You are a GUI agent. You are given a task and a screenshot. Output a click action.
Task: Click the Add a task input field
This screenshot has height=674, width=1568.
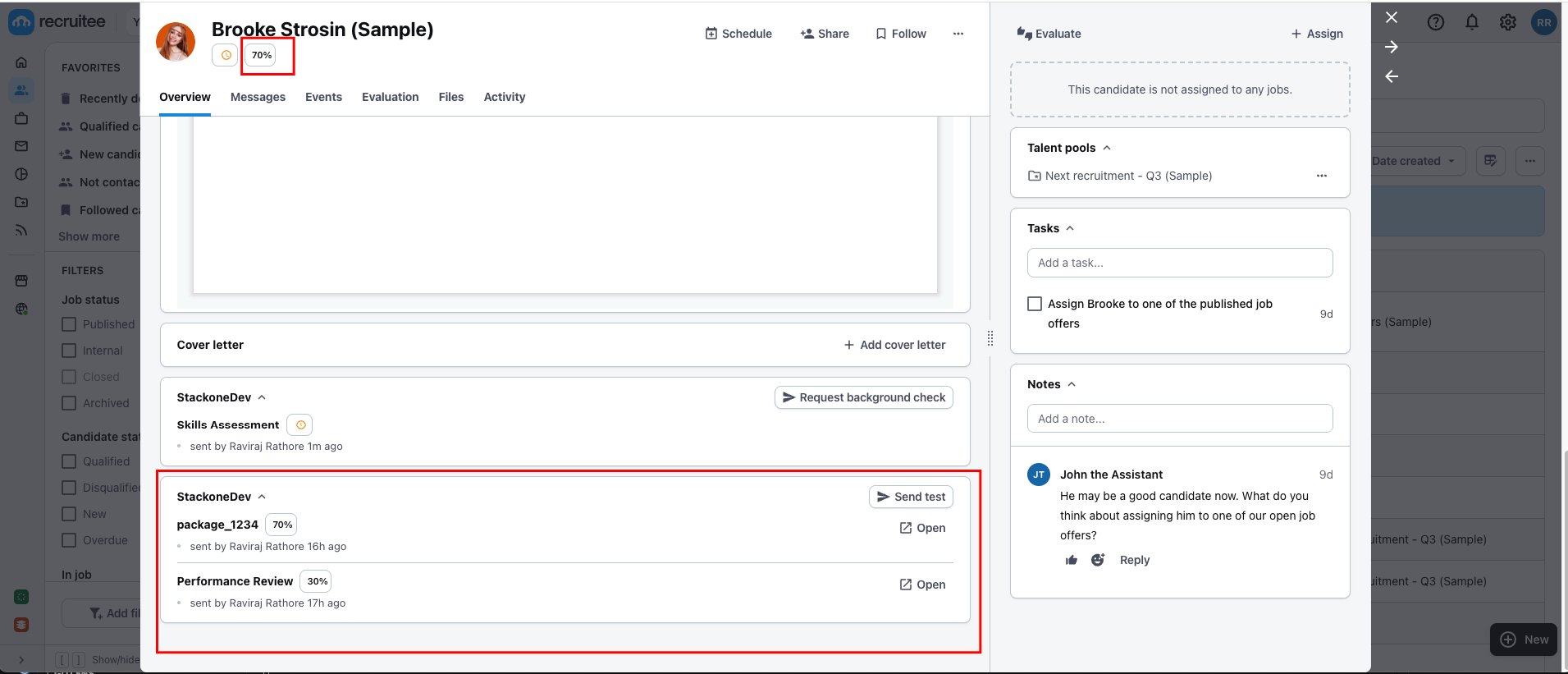point(1180,263)
